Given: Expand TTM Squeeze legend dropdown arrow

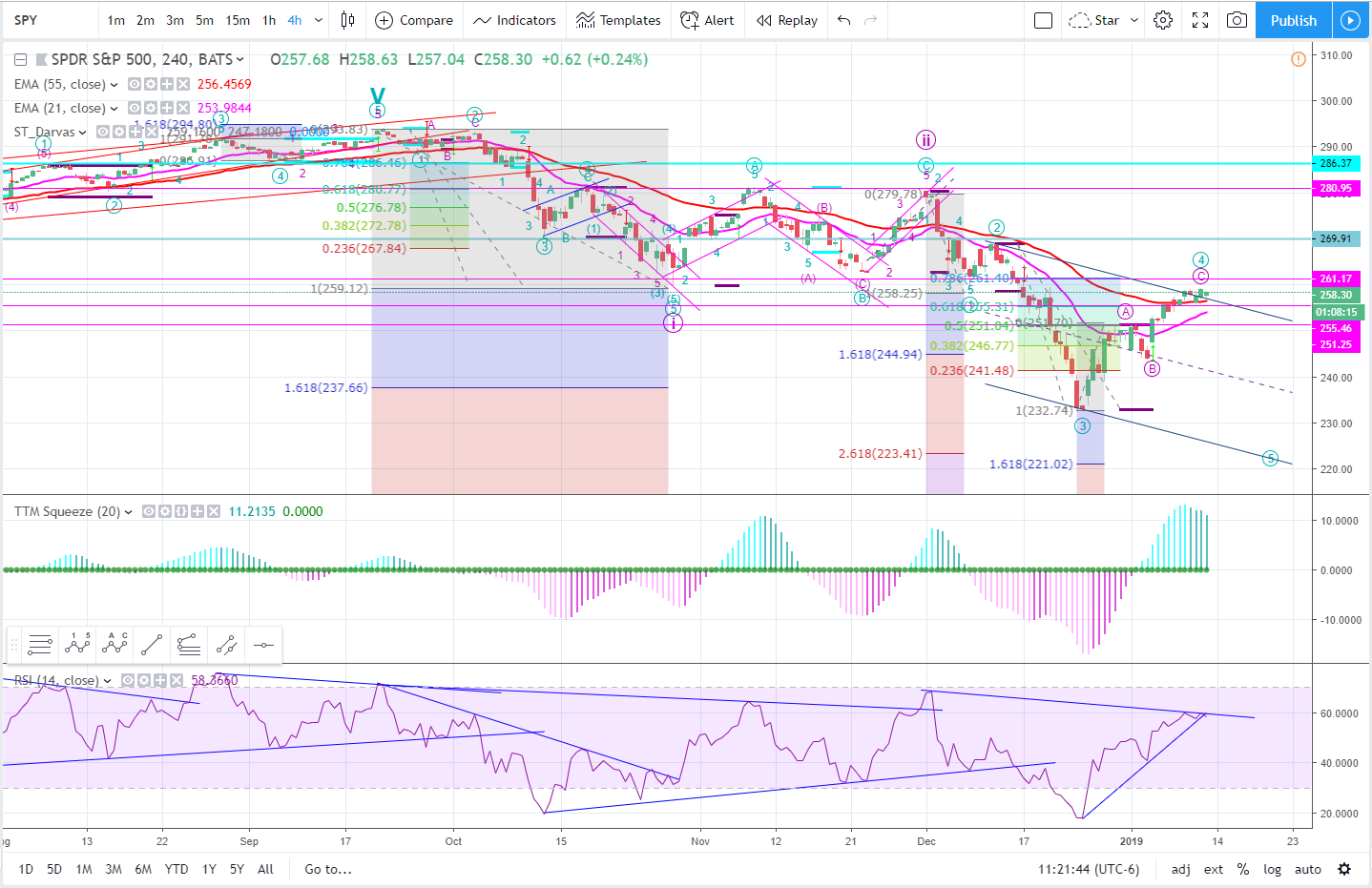Looking at the screenshot, I should click(x=129, y=511).
